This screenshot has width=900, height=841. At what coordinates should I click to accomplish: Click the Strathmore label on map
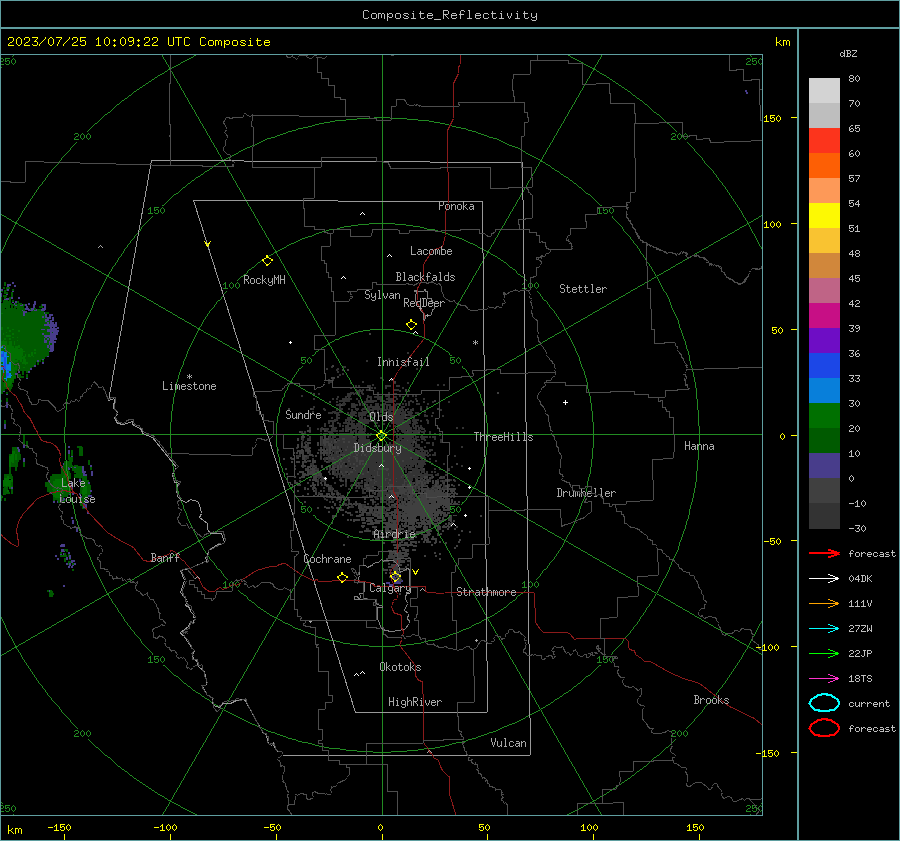[x=486, y=592]
